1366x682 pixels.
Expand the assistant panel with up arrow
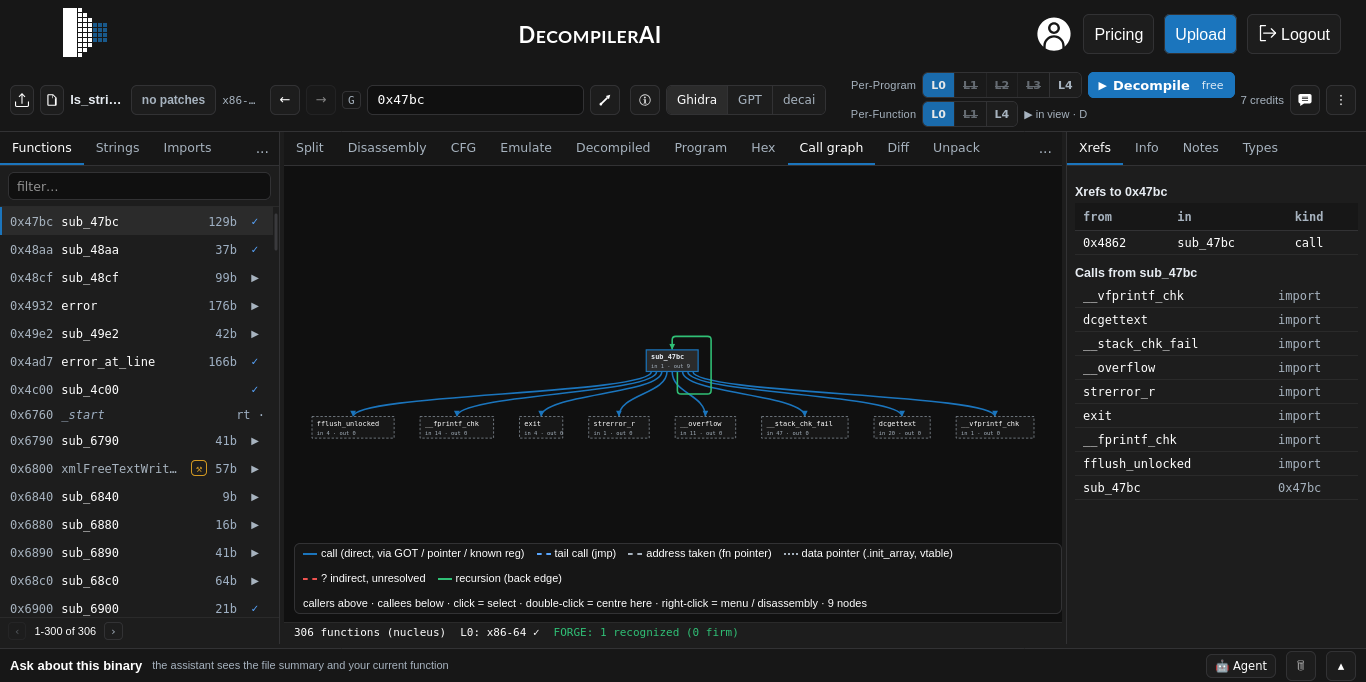(x=1341, y=666)
